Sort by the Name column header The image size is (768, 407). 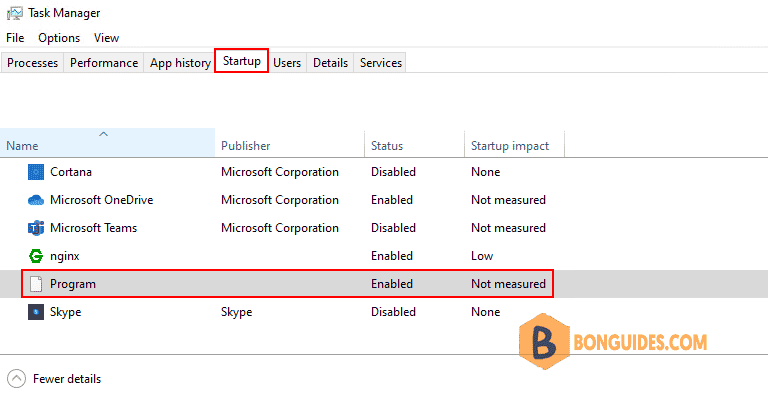click(107, 143)
